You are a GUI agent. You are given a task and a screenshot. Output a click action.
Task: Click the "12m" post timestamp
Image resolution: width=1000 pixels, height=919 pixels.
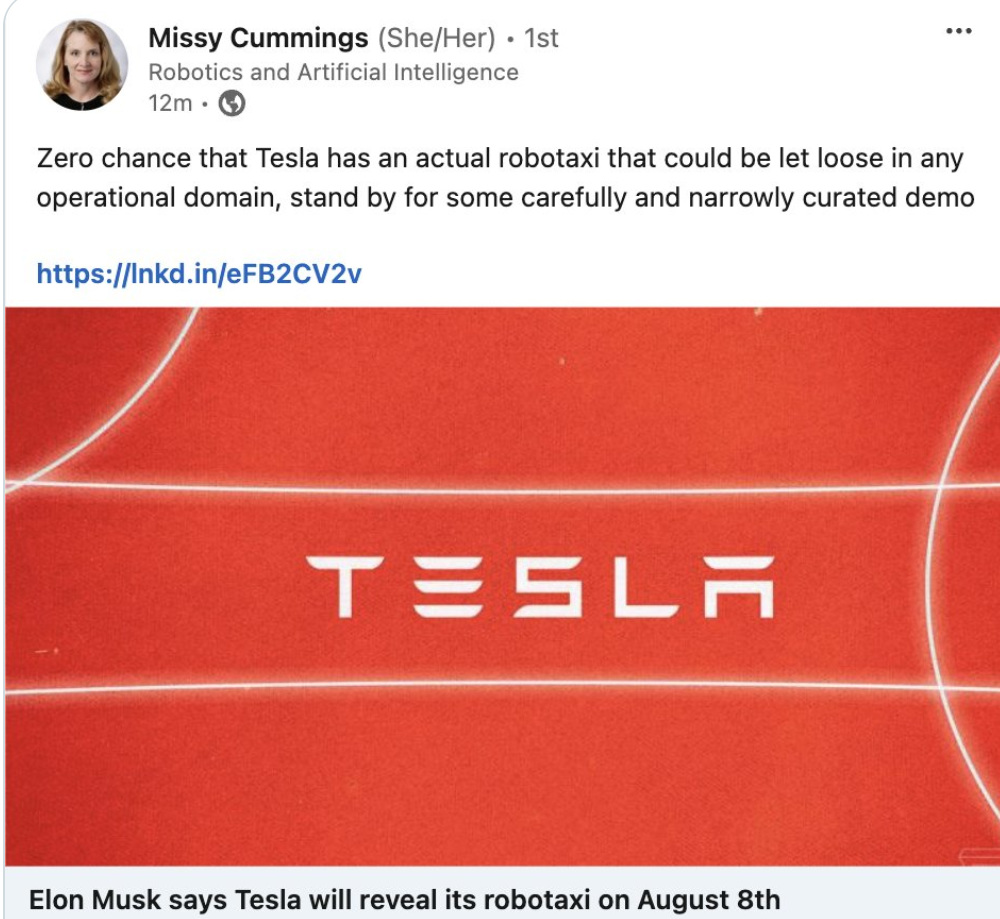pyautogui.click(x=169, y=103)
